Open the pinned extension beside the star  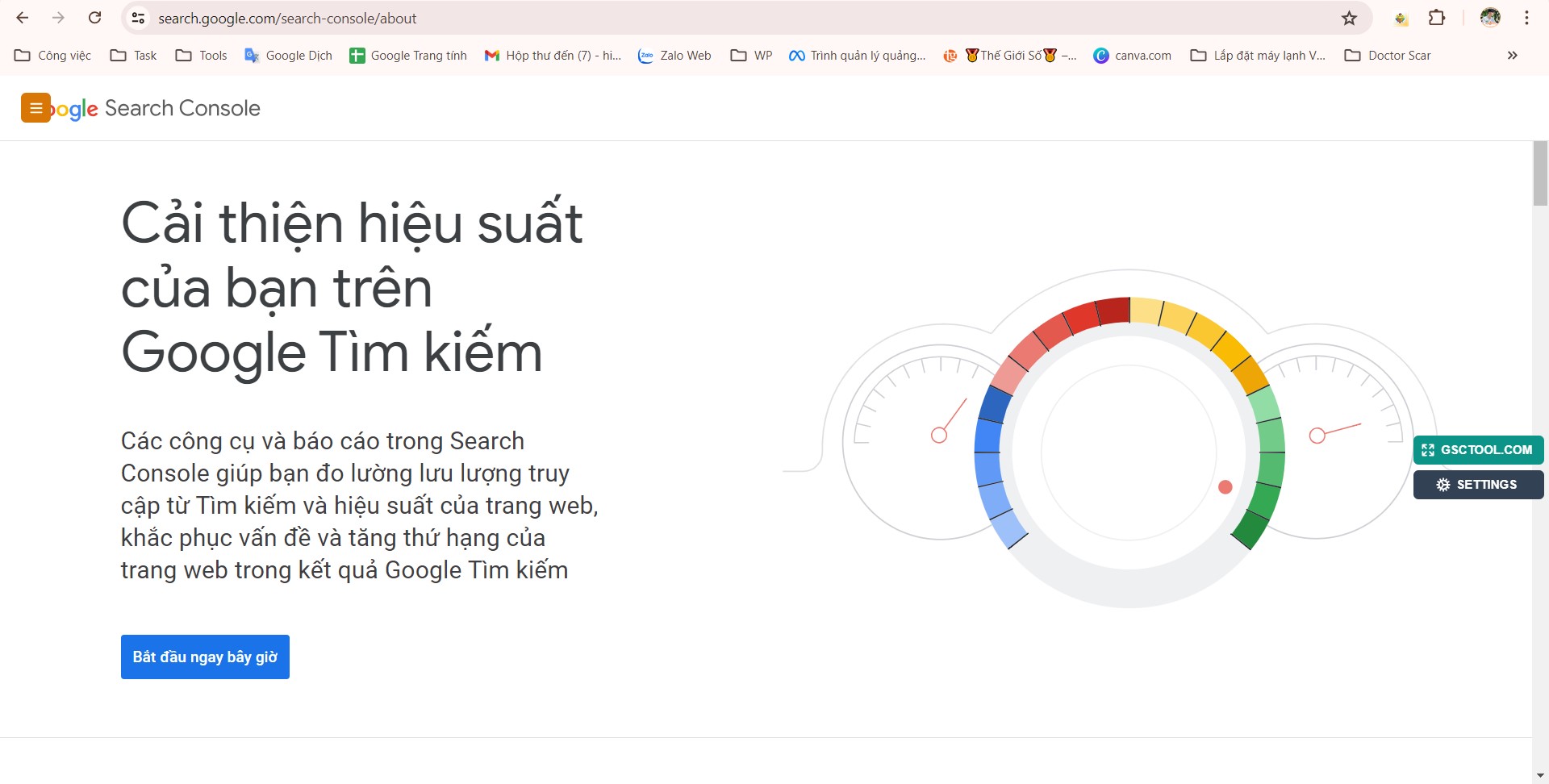1401,18
